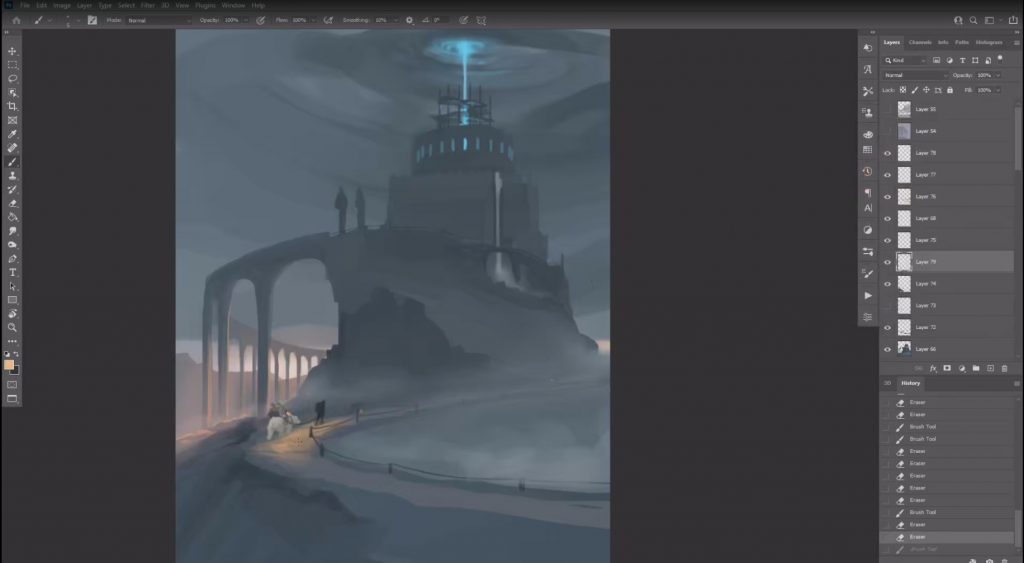
Task: Open the Window menu
Action: tap(233, 5)
